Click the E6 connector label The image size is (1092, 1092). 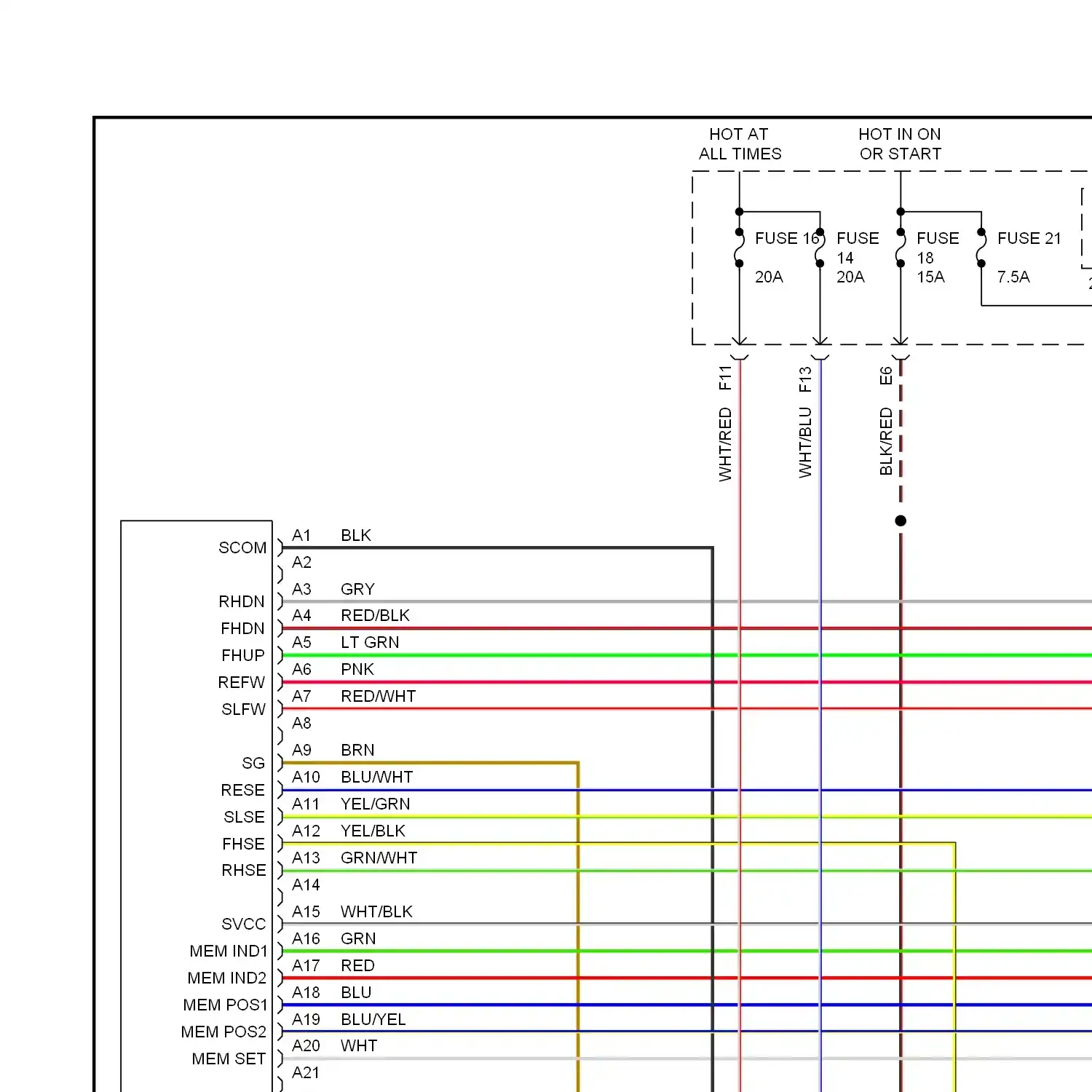pos(886,376)
